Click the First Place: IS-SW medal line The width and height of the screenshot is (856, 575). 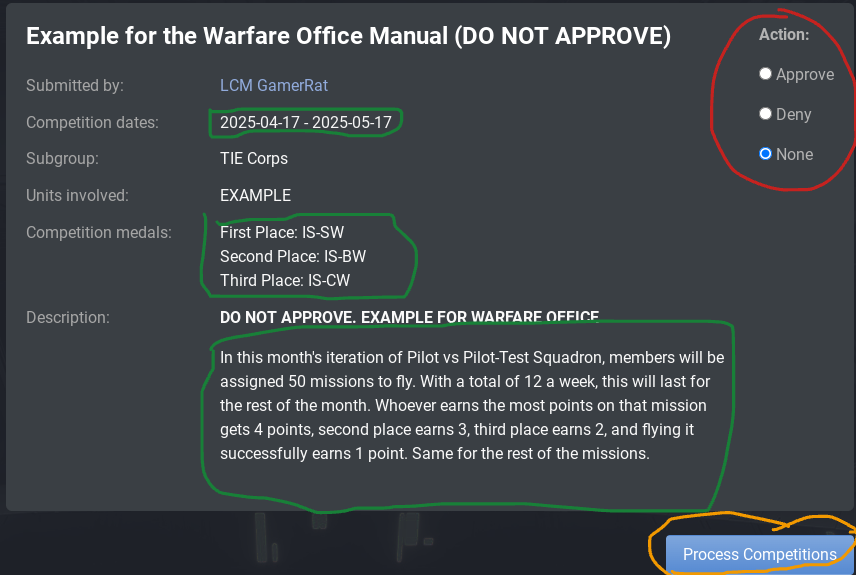[x=282, y=232]
